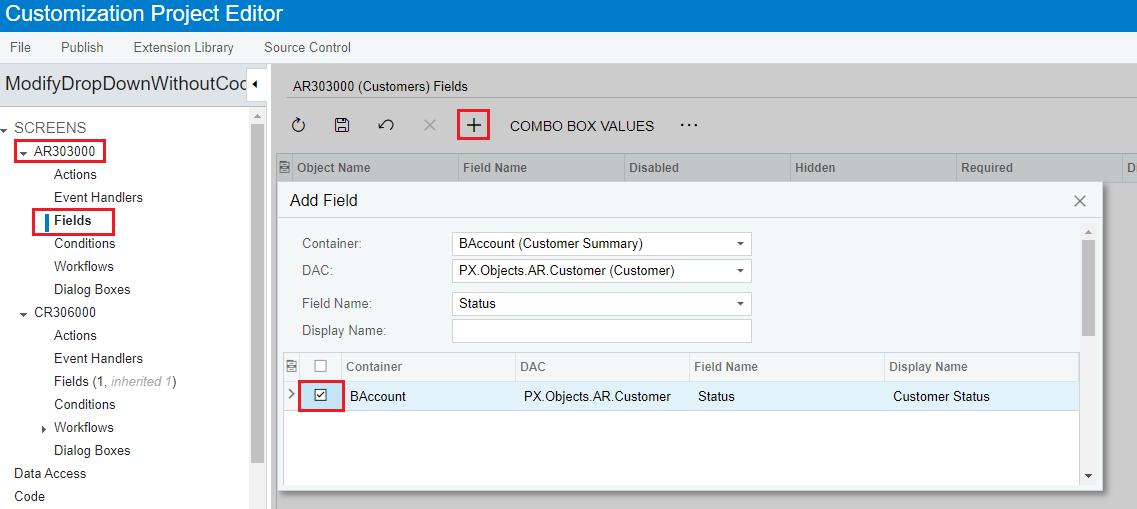The height and width of the screenshot is (509, 1137).
Task: Select Conditions under AR303000
Action: coord(84,244)
